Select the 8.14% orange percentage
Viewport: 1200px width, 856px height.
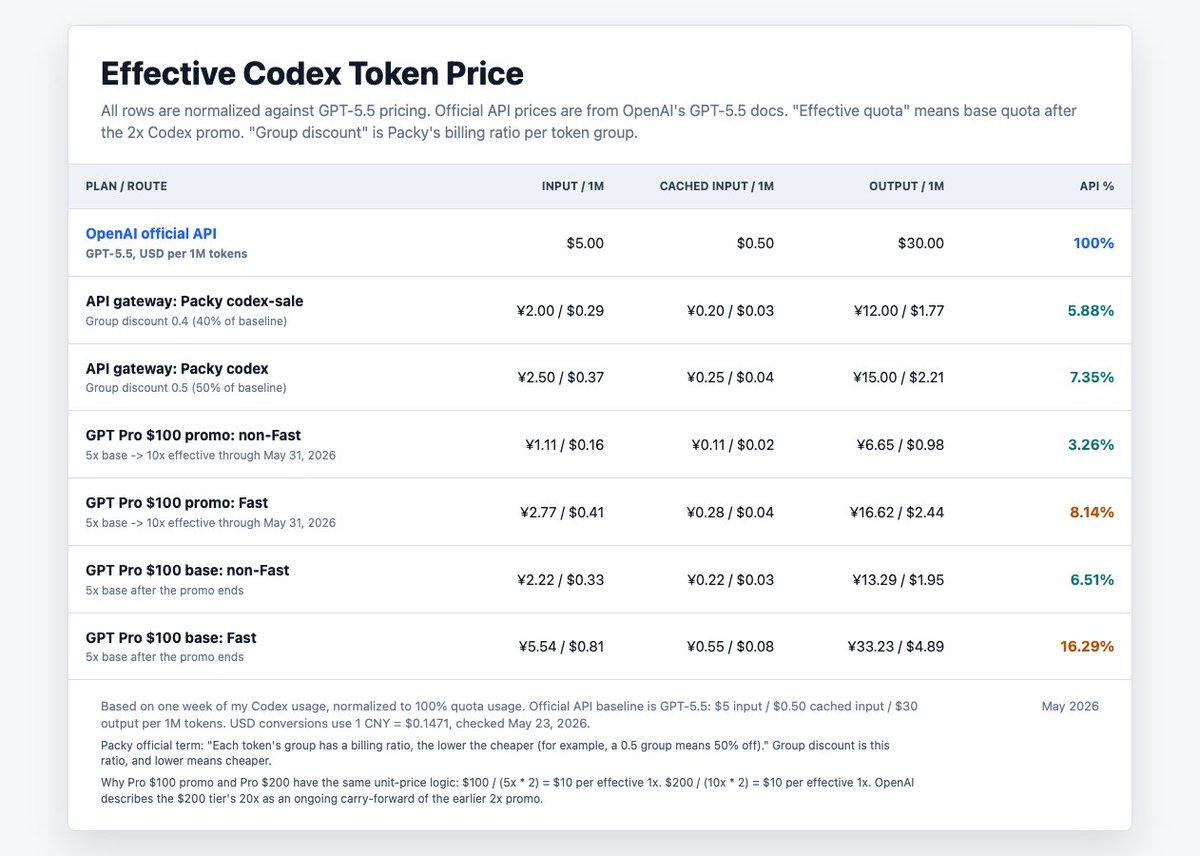1091,512
